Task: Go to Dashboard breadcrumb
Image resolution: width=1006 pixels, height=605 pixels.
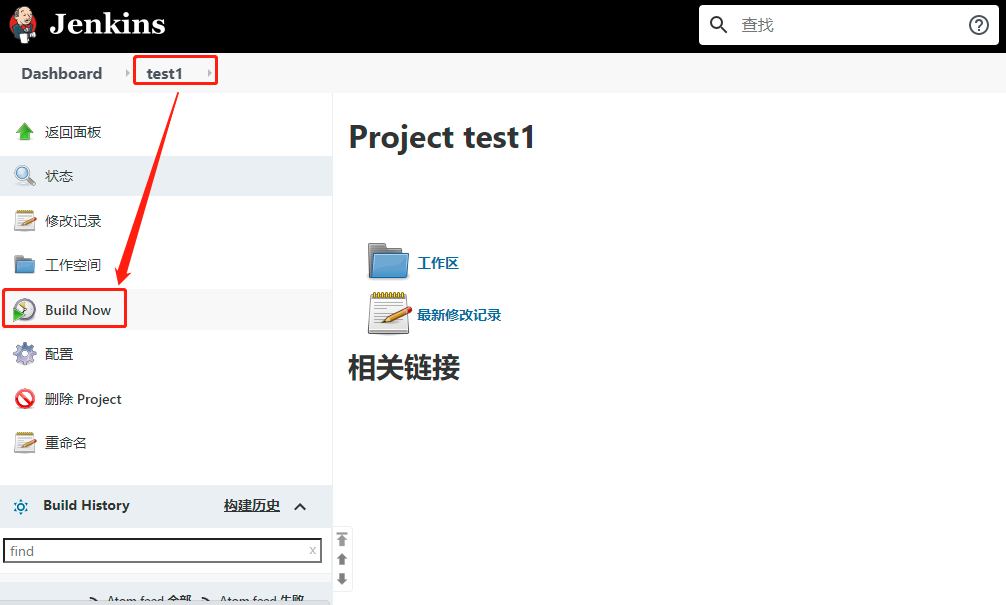Action: coord(62,74)
